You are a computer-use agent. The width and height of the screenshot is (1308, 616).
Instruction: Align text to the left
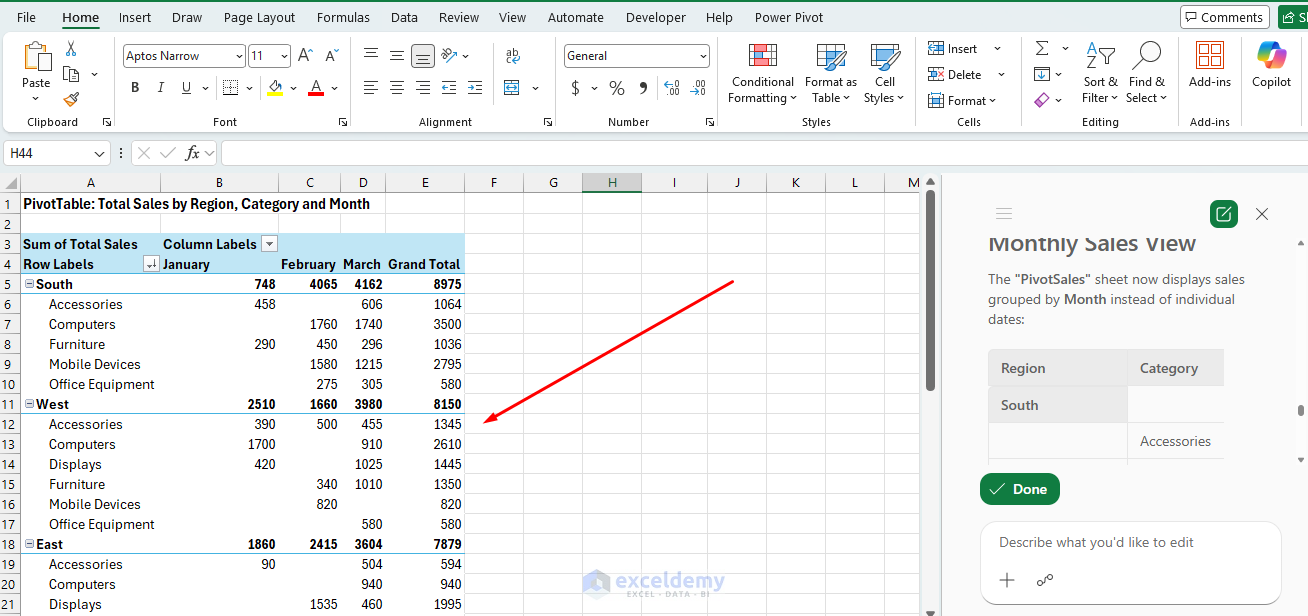tap(371, 88)
